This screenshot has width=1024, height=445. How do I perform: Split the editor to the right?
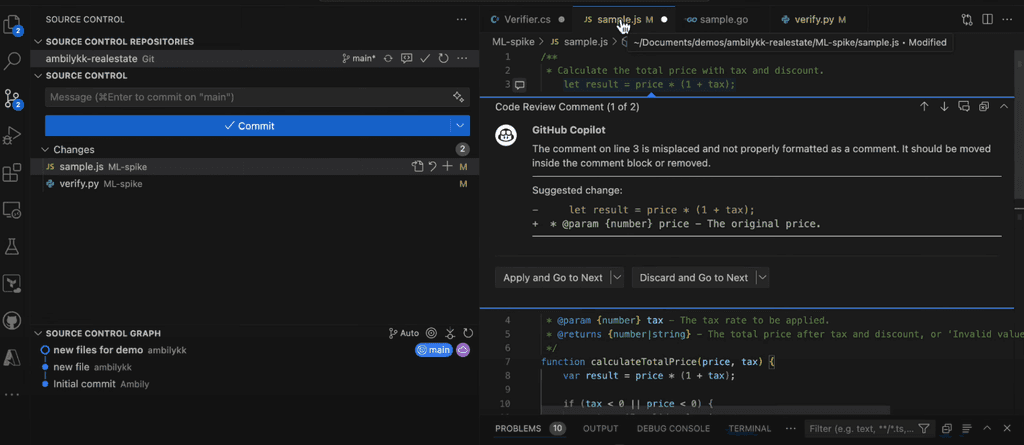click(x=987, y=20)
